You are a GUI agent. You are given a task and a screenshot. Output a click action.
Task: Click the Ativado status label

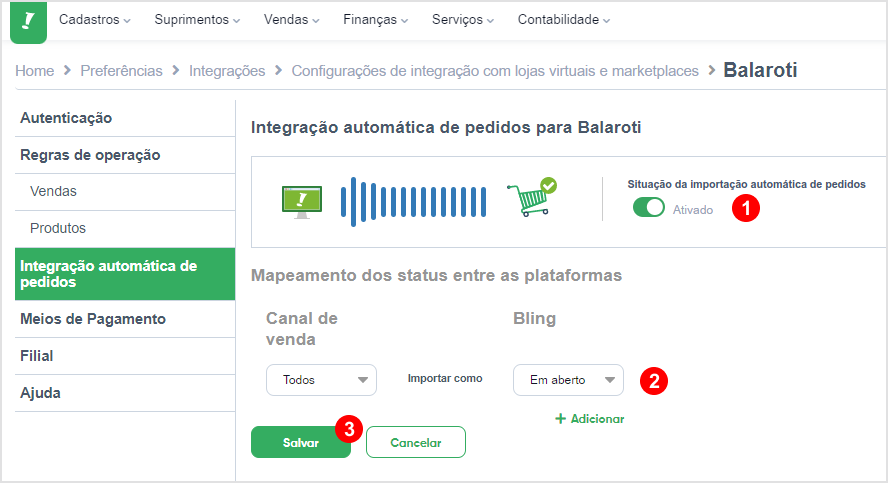pos(693,210)
